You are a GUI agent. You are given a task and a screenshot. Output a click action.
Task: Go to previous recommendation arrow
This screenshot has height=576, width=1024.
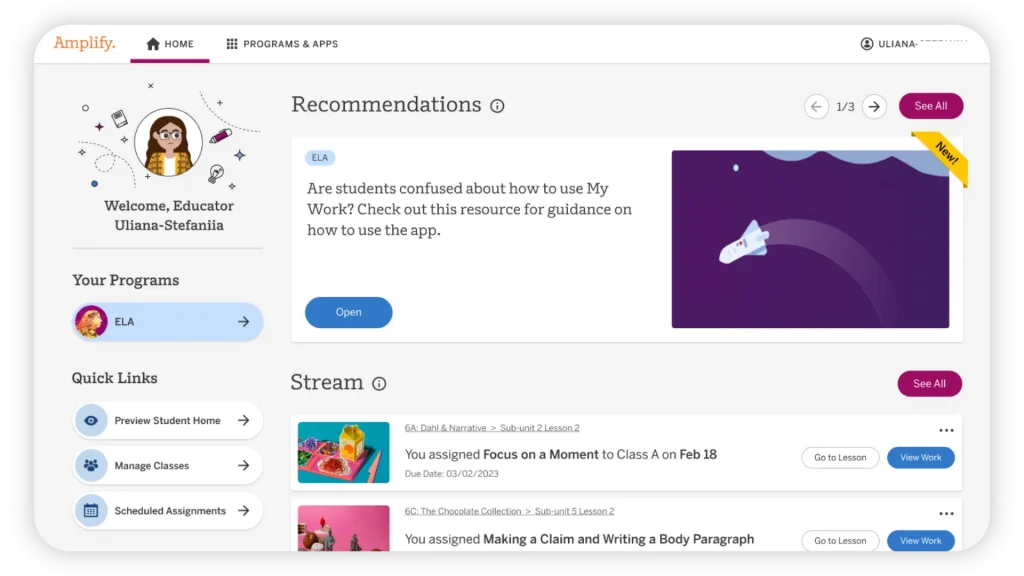click(x=816, y=106)
